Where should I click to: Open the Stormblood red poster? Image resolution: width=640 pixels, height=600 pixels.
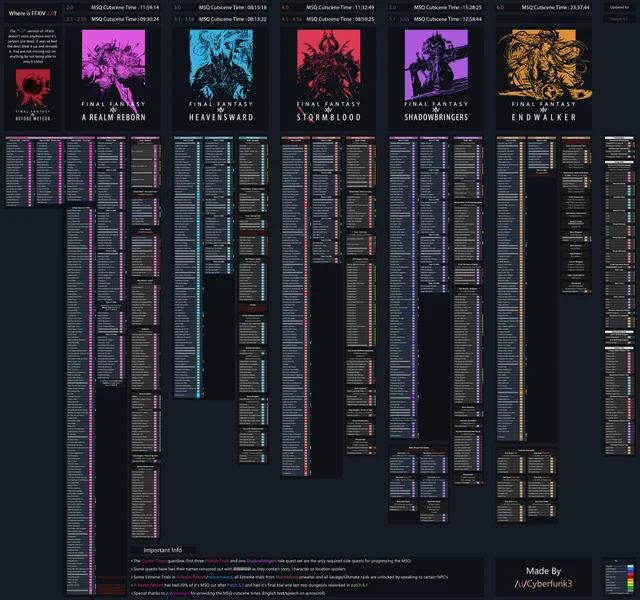click(329, 65)
